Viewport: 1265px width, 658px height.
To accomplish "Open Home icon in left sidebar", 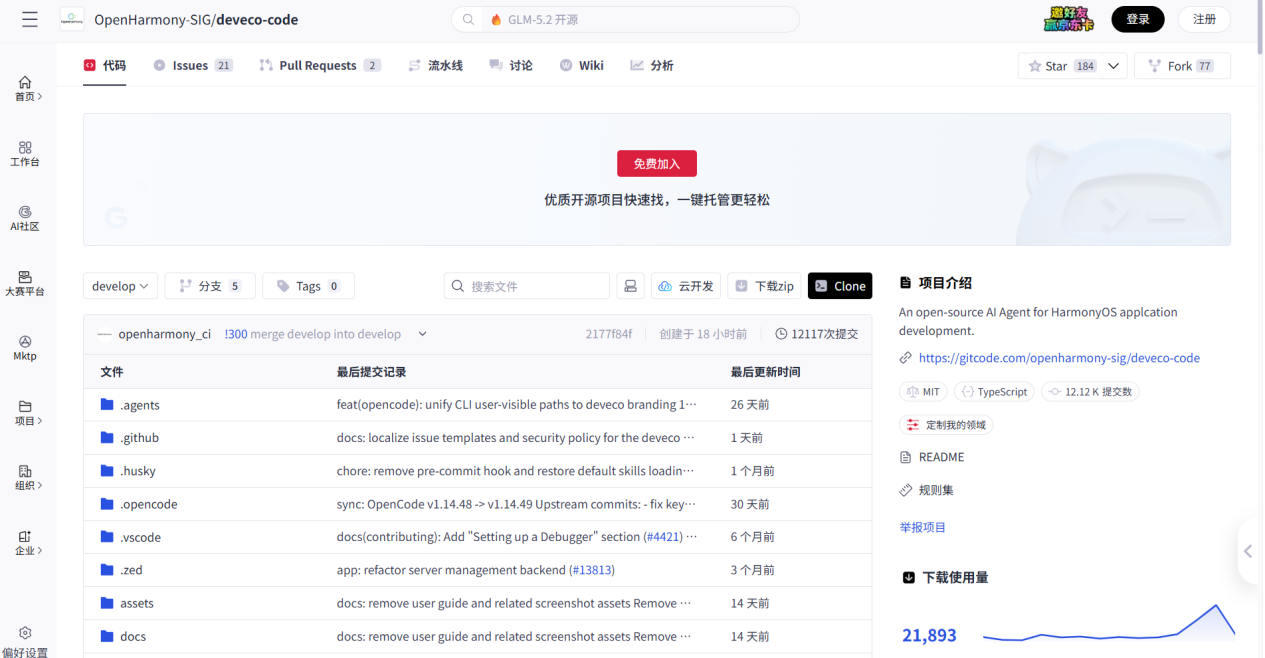I will [25, 82].
